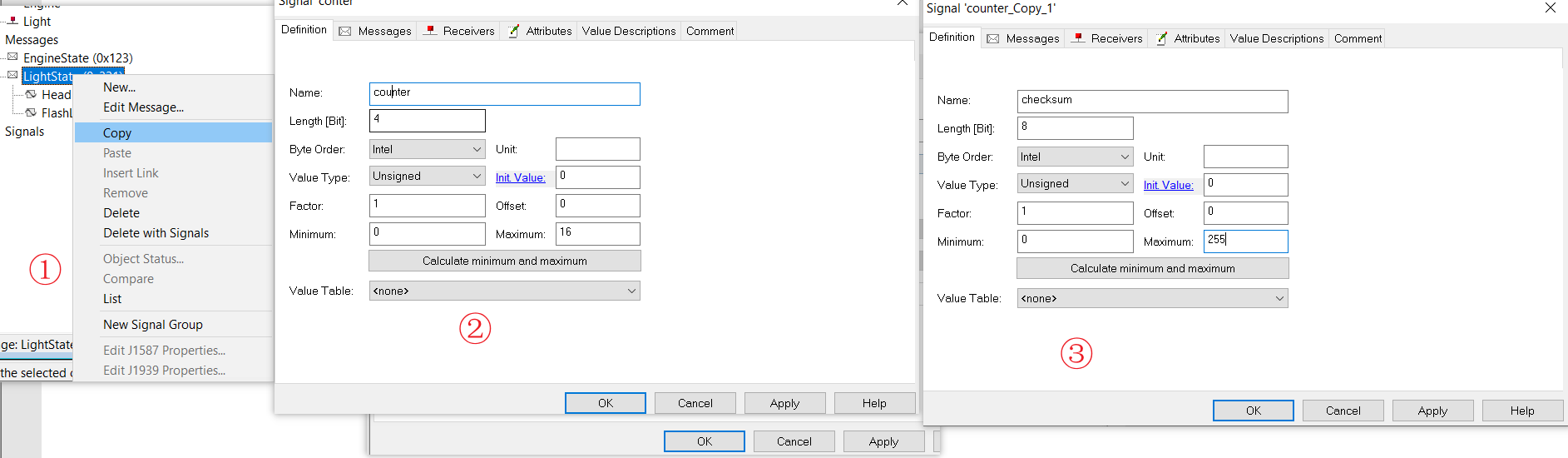1568x458 pixels.
Task: Open Value Table dropdown in counter_Copy_1 dialog
Action: 1153,298
